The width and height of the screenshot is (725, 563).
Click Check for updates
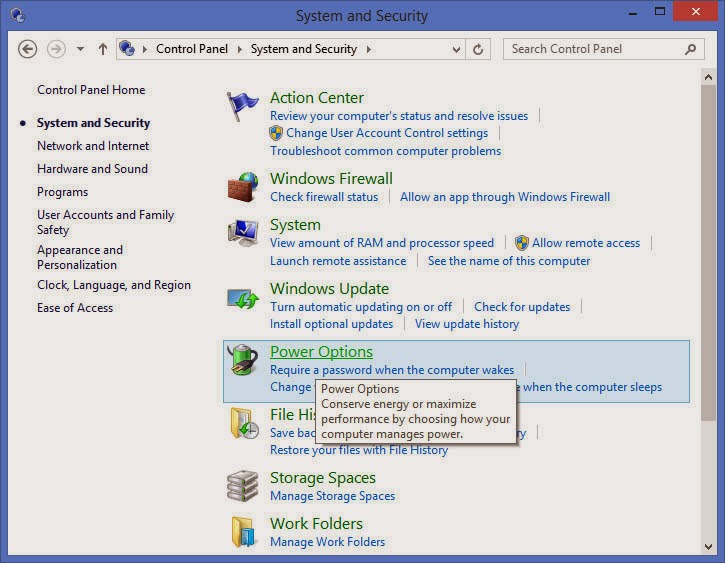[522, 307]
